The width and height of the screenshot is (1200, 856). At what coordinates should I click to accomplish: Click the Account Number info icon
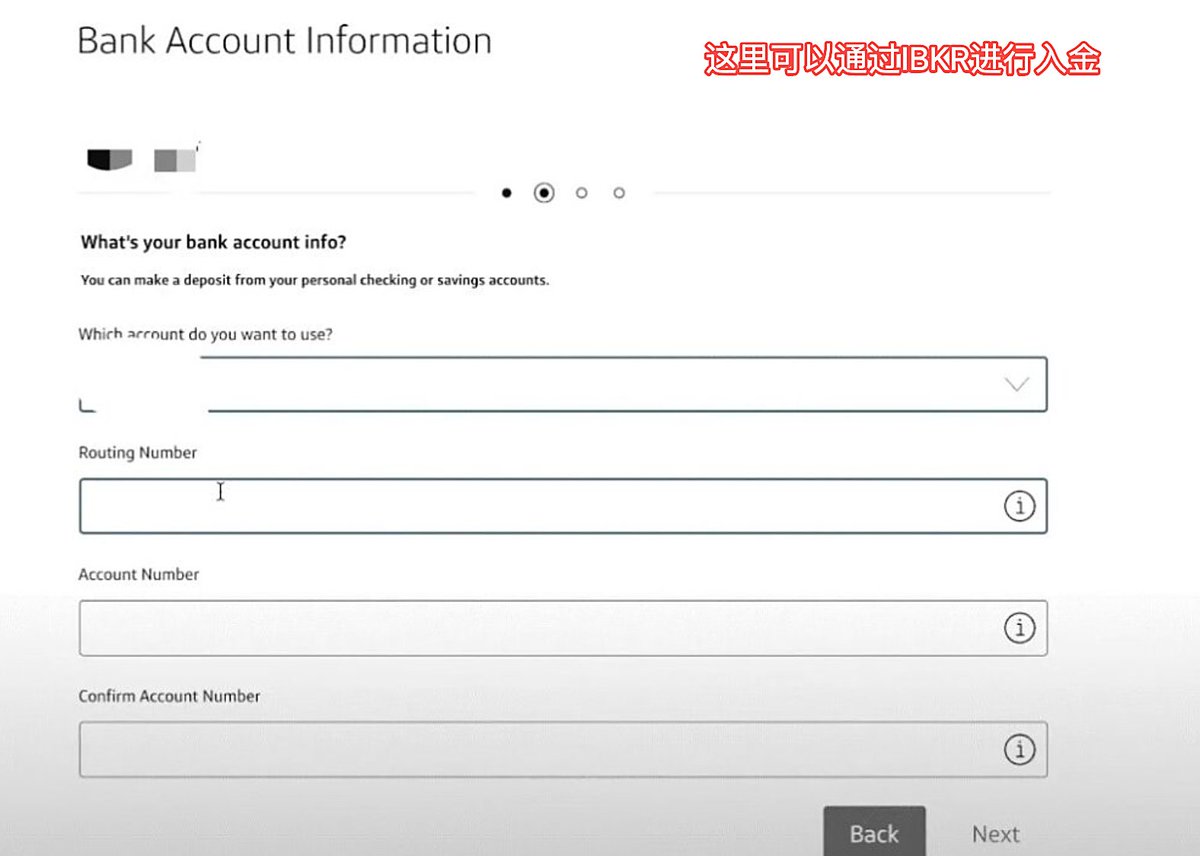[x=1019, y=629]
